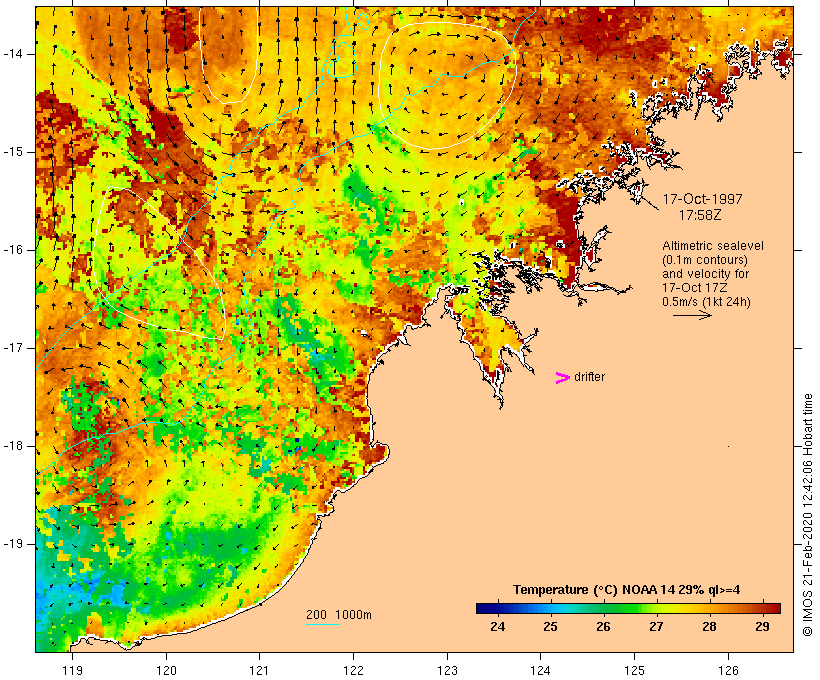Click the latitude label '-17'
This screenshot has width=820, height=680.
(12, 348)
